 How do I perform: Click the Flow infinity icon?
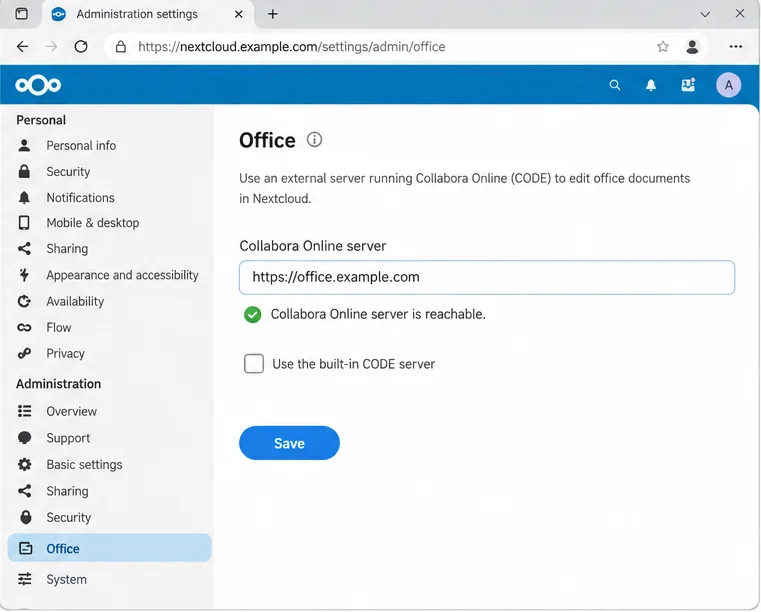coord(24,328)
